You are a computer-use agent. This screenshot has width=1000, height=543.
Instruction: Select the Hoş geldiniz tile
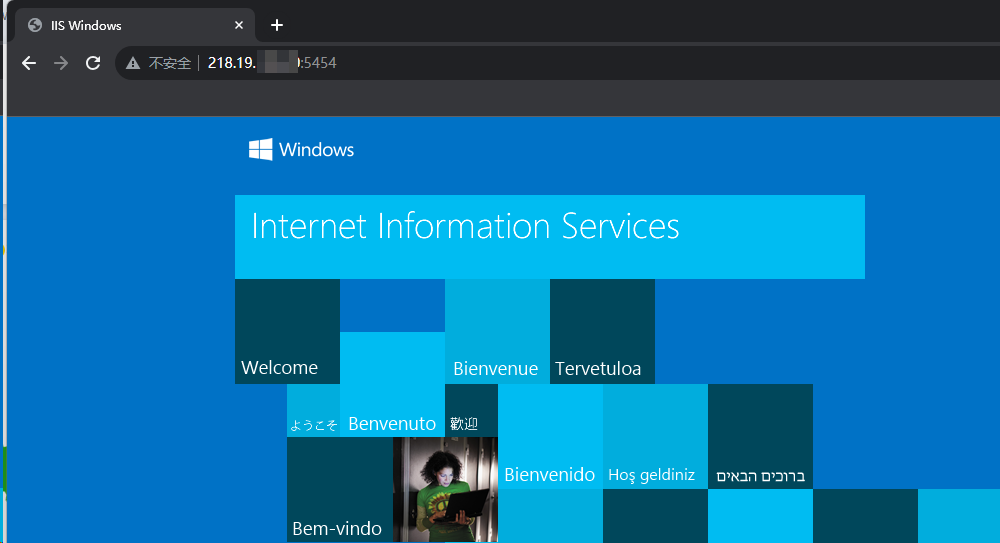coord(654,437)
